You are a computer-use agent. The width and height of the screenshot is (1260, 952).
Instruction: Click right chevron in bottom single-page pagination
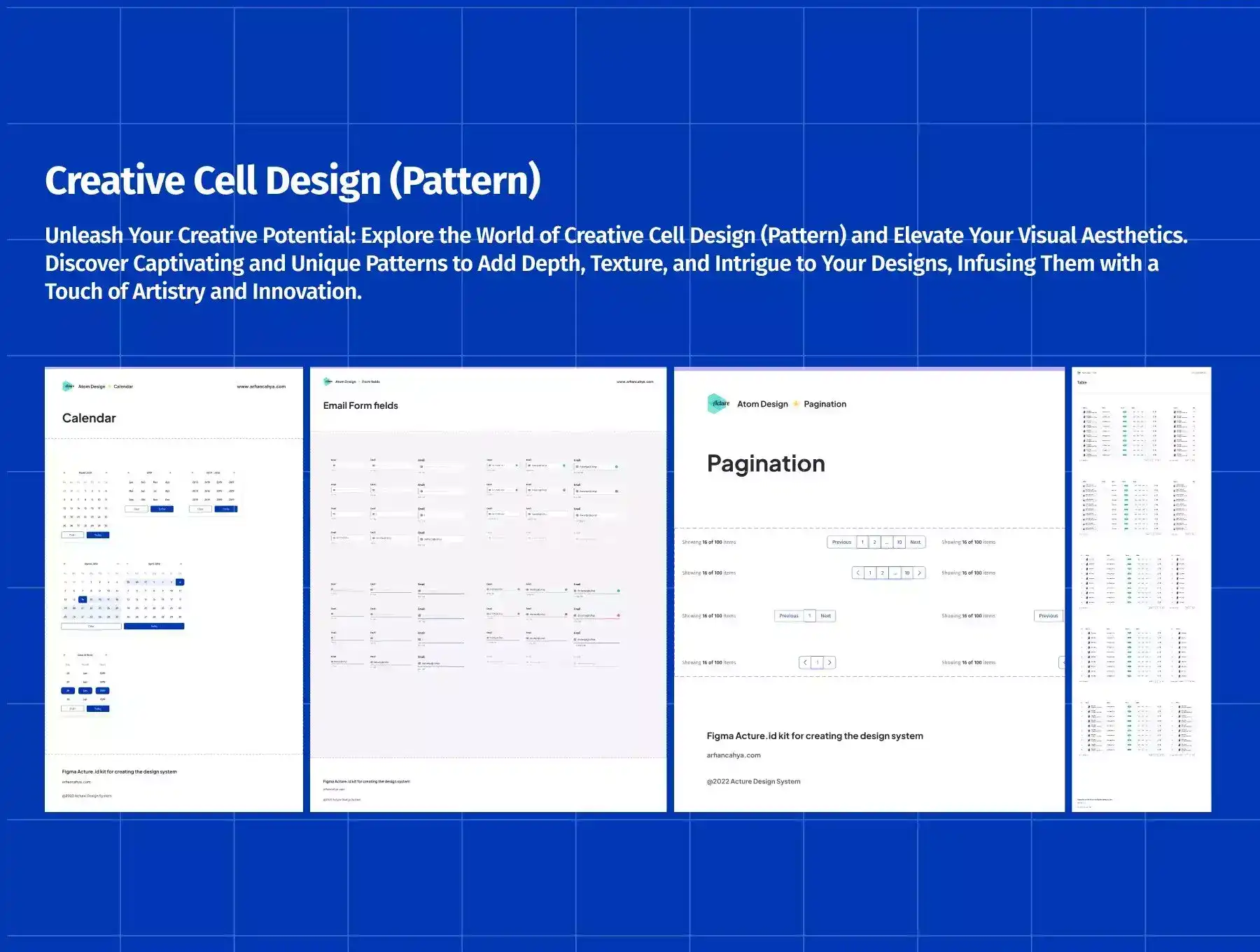[829, 662]
